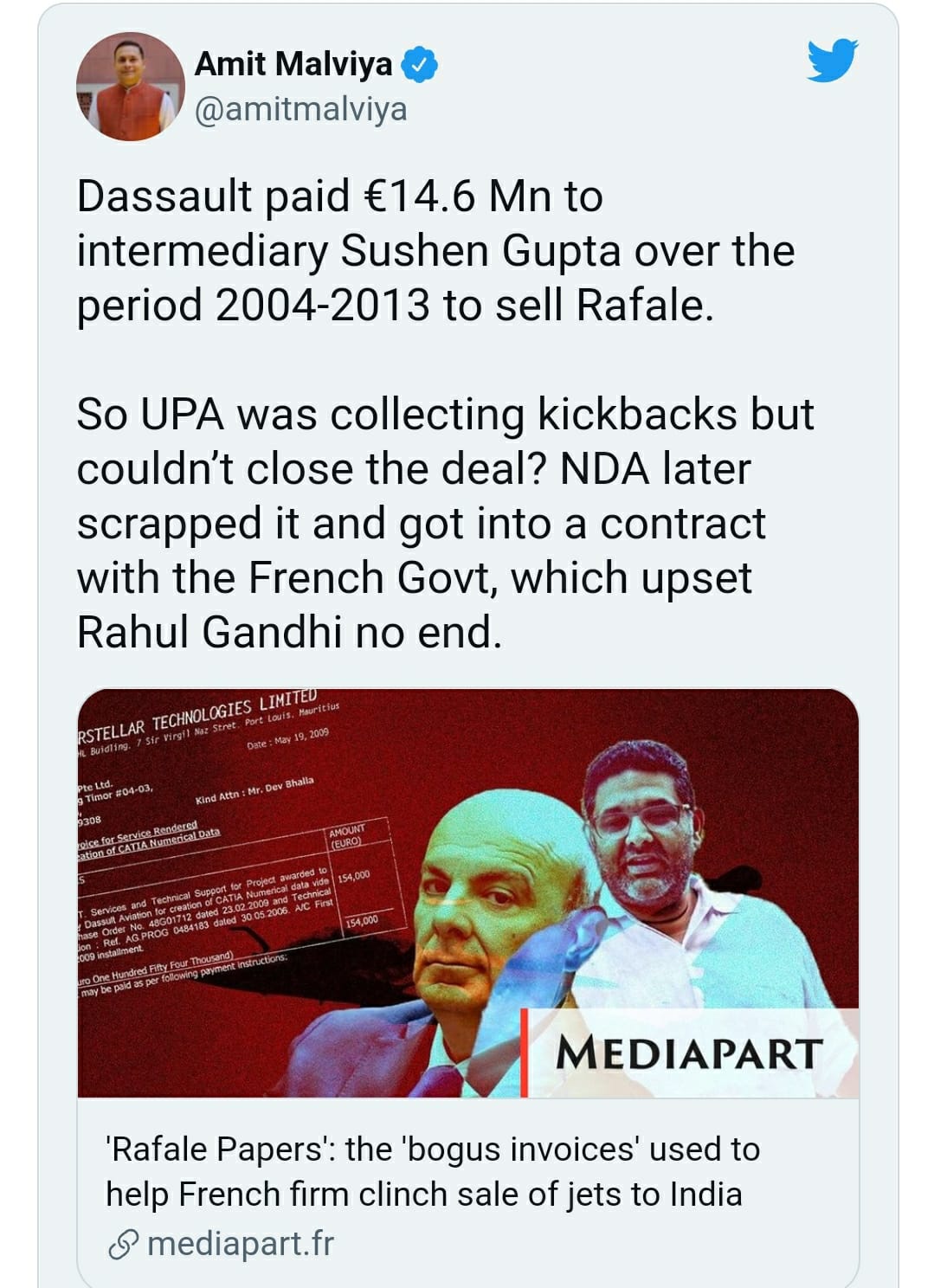
Task: Open the @amitmalviya handle
Action: (x=300, y=110)
